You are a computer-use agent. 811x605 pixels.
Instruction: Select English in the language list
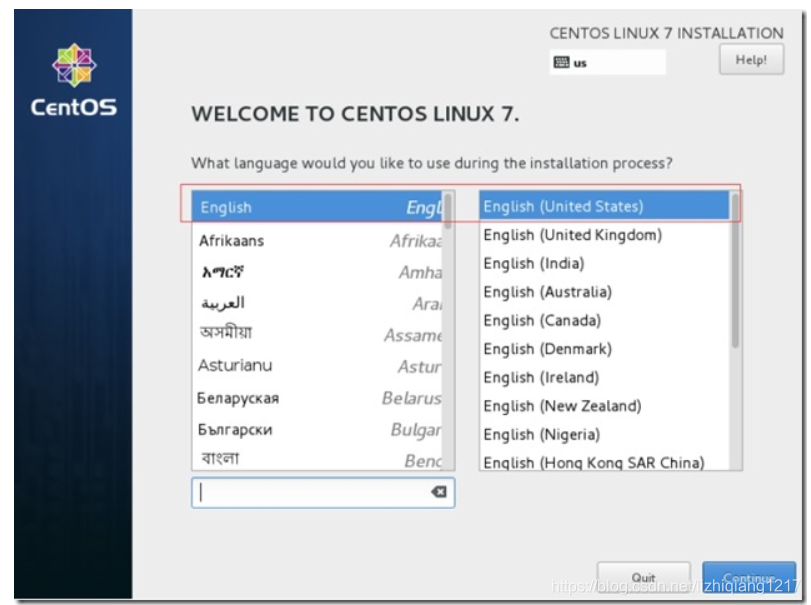click(x=317, y=207)
